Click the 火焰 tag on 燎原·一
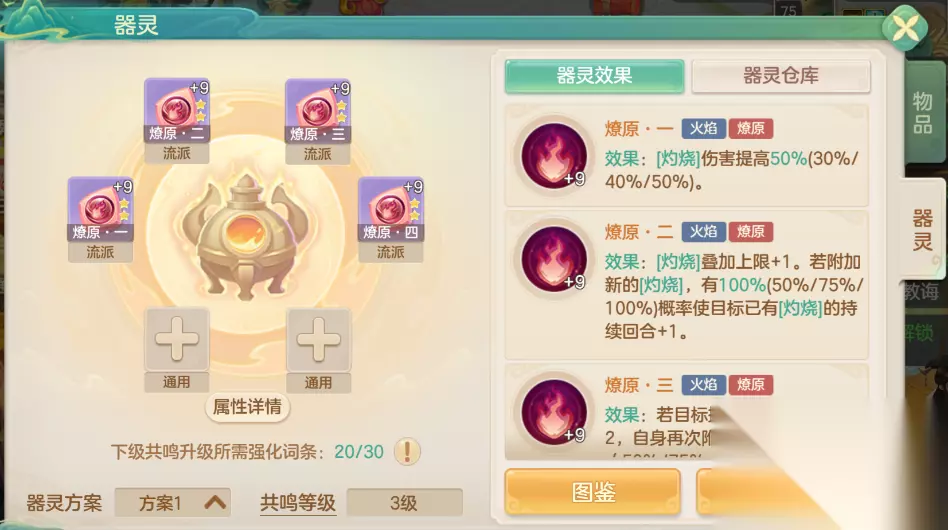 click(x=703, y=128)
